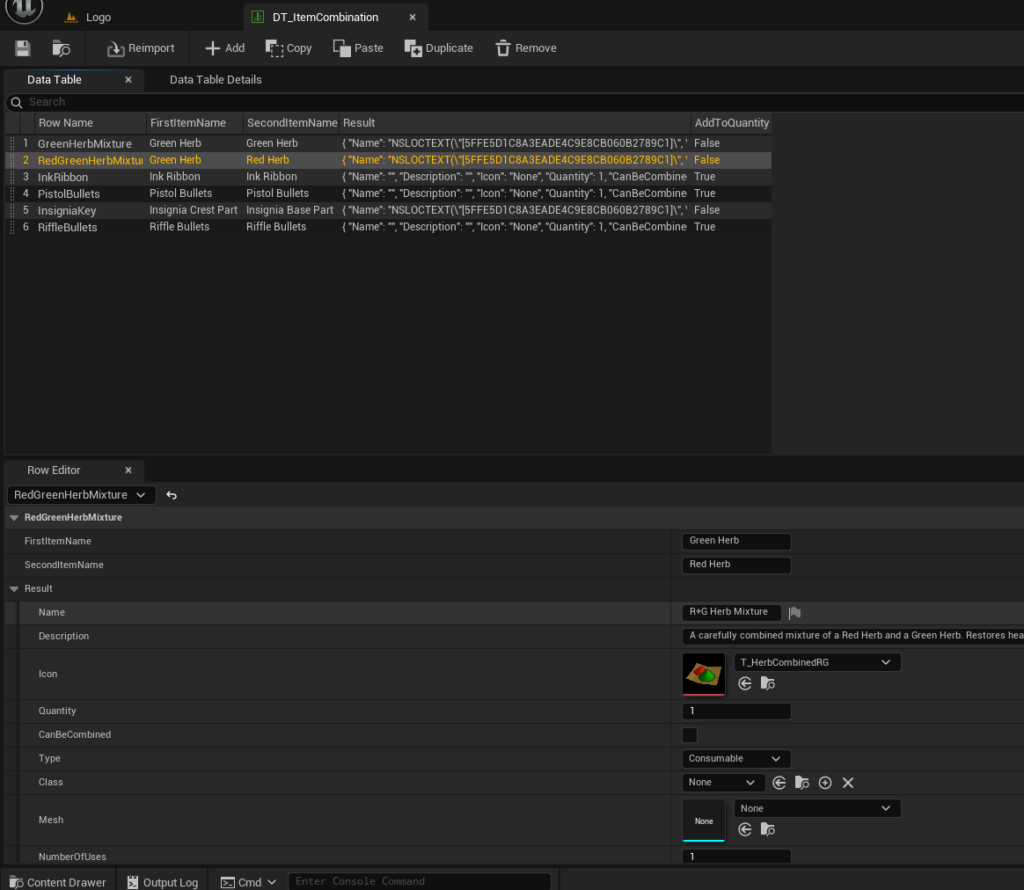Use selected asset arrow for Icon texture

745,684
